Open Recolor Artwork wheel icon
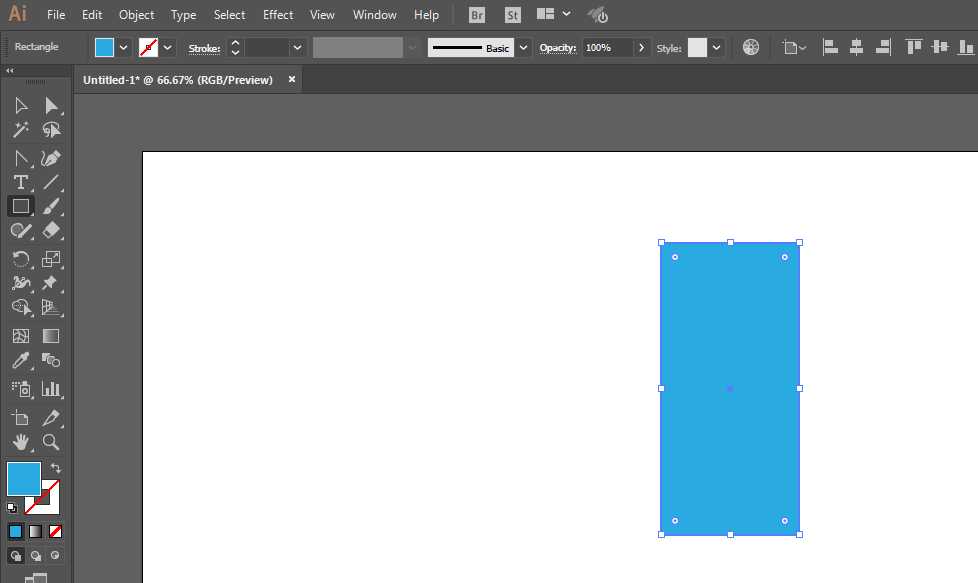This screenshot has height=583, width=978. coord(751,47)
